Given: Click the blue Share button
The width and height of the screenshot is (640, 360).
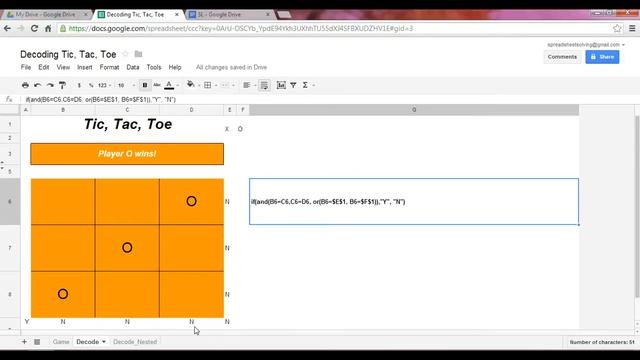Looking at the screenshot, I should (602, 57).
